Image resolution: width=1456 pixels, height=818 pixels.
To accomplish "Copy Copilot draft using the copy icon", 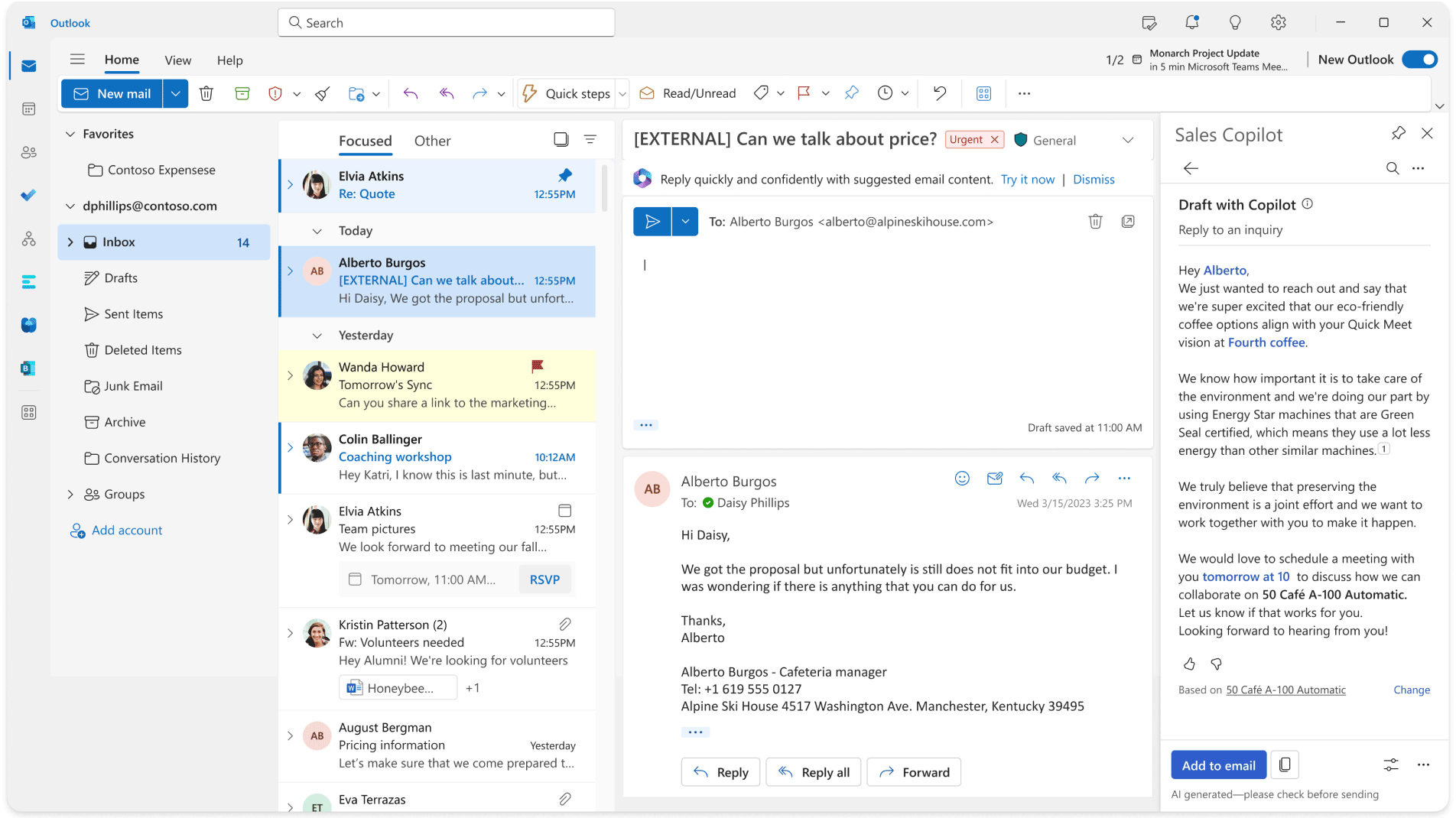I will click(x=1285, y=764).
